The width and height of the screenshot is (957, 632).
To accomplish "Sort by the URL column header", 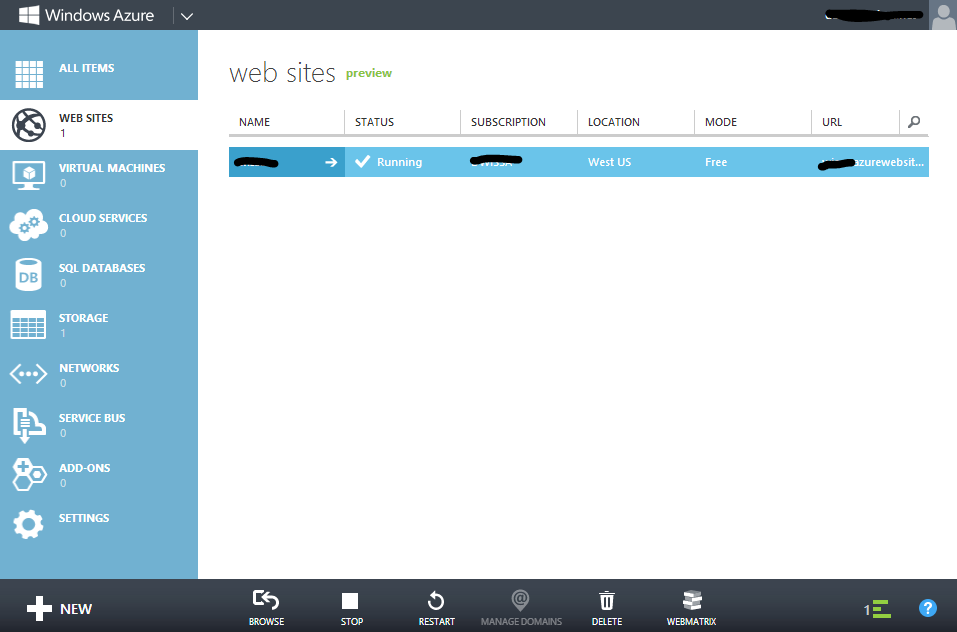I will [832, 122].
